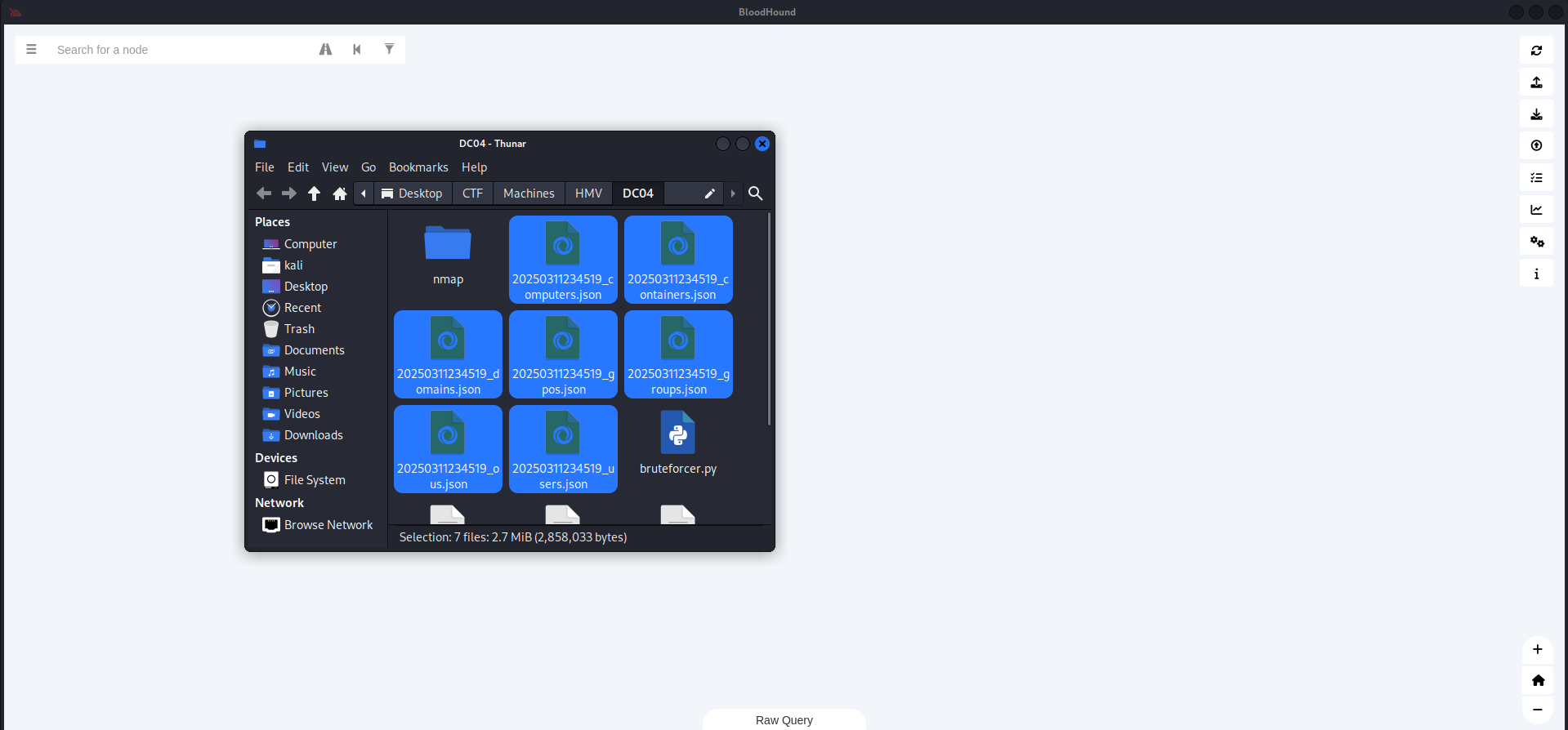Open Thunar Edit menu

click(298, 167)
